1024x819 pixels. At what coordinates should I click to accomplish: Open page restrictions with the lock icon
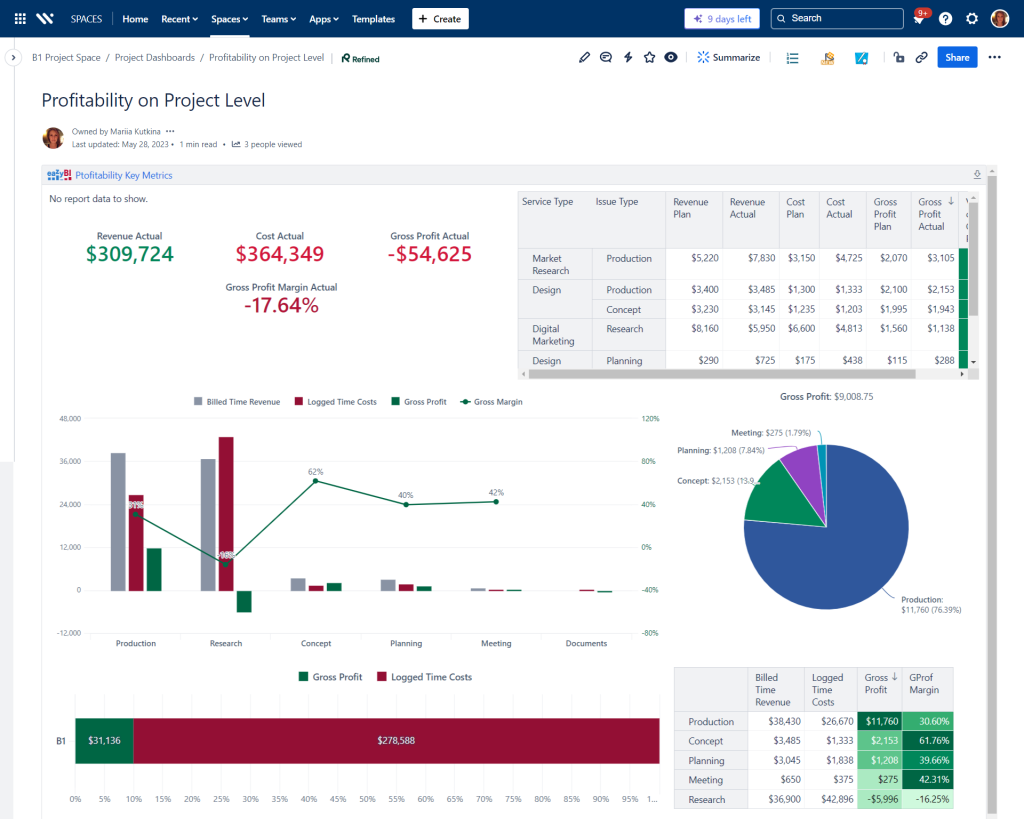pyautogui.click(x=899, y=57)
